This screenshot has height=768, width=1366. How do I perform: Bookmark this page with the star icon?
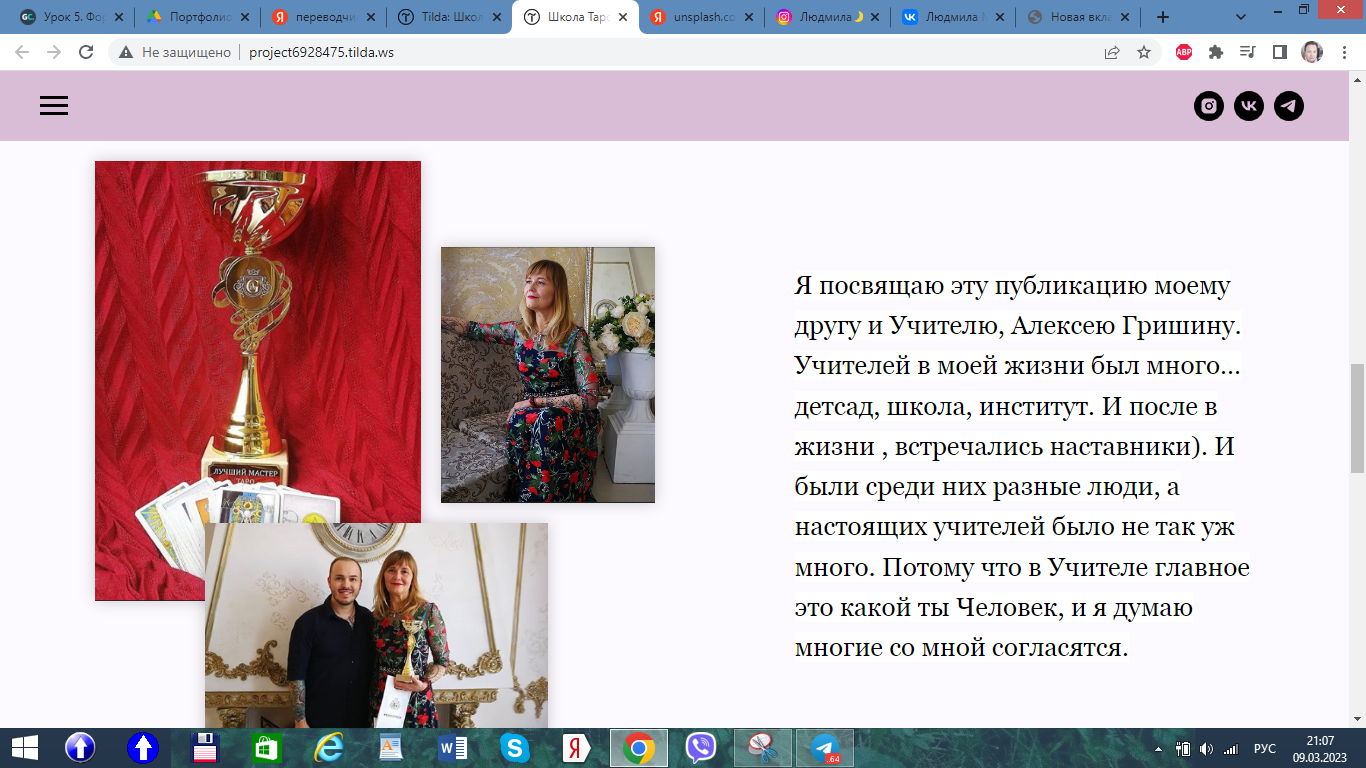[1144, 52]
